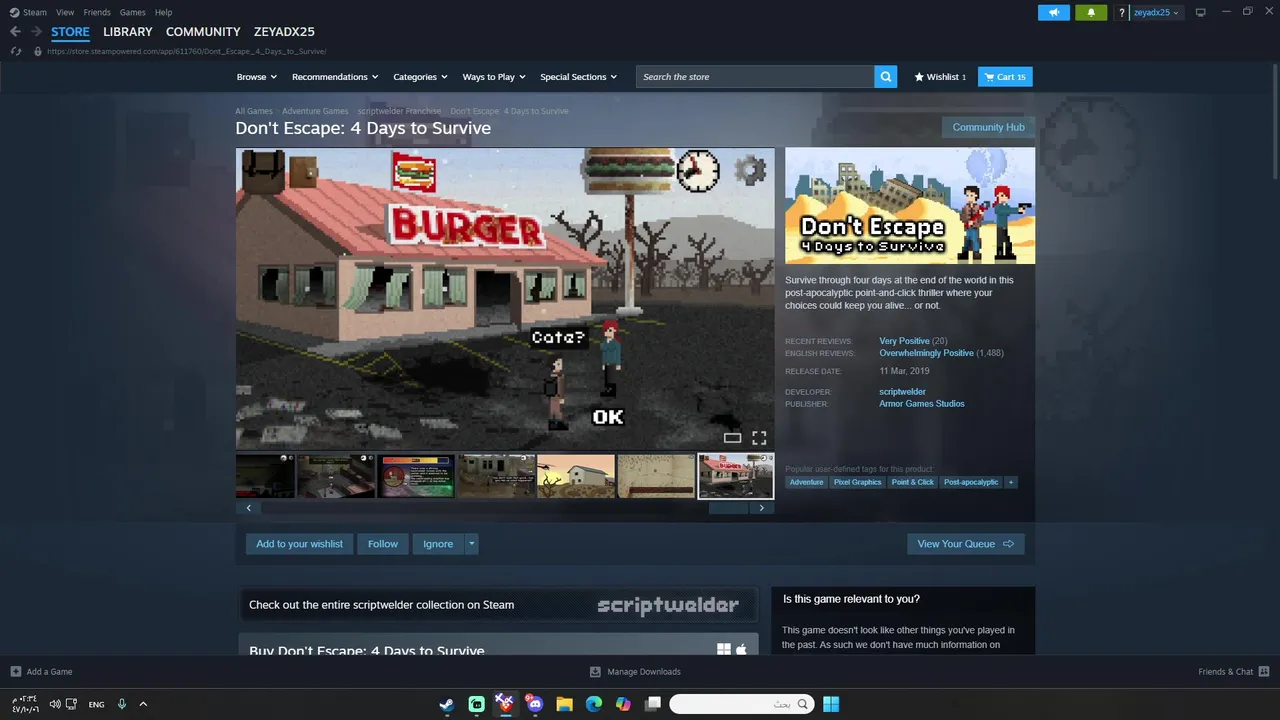1280x720 pixels.
Task: Click the Steam icon in the taskbar
Action: pyautogui.click(x=447, y=704)
